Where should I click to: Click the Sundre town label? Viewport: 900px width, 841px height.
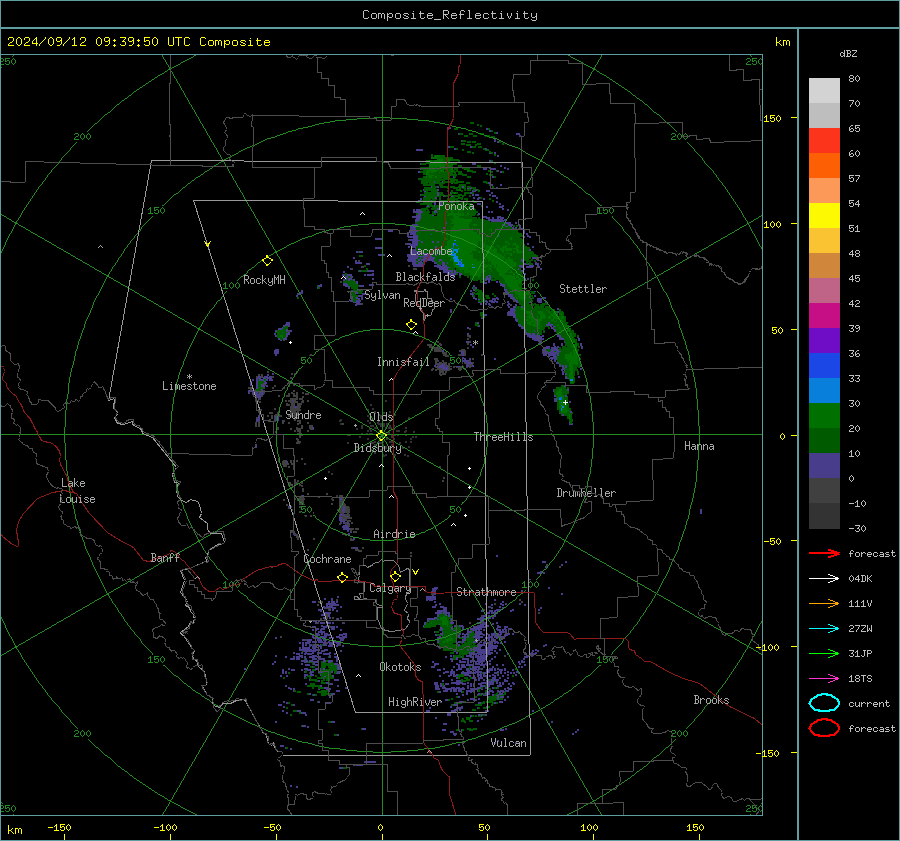pyautogui.click(x=303, y=415)
